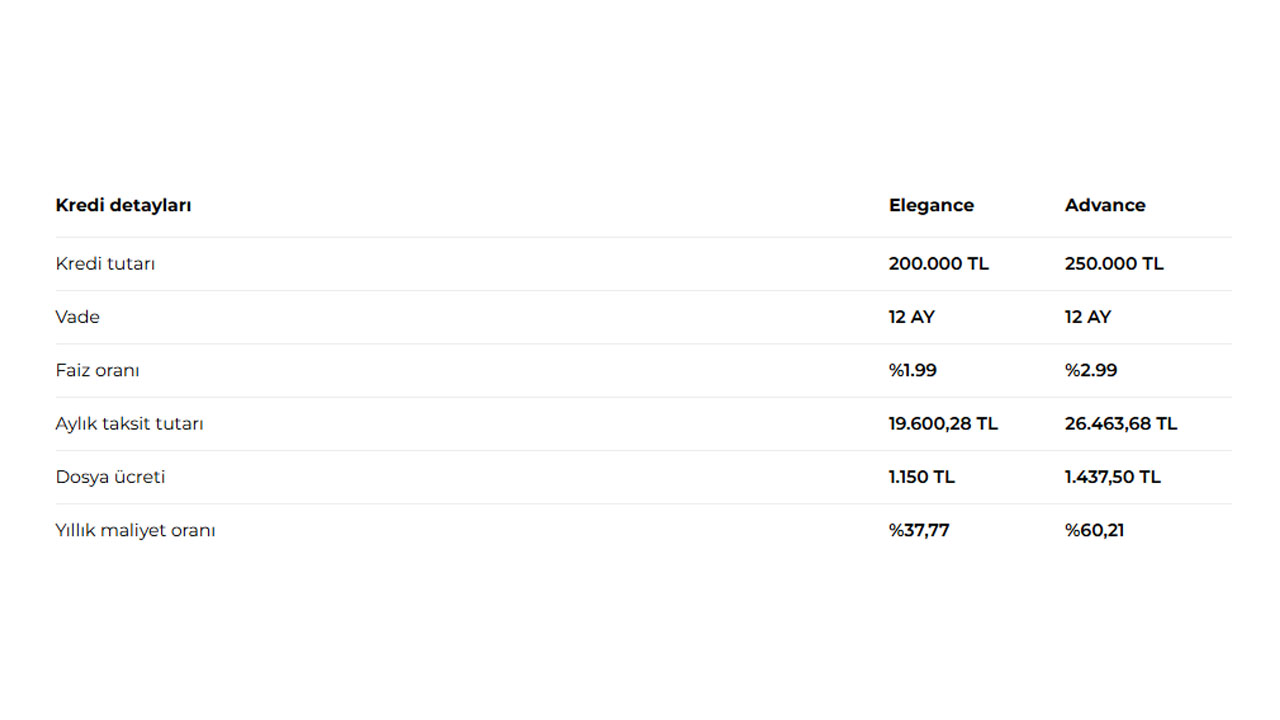Click the Kredi tutarı row label
1280x720 pixels.
pos(105,264)
